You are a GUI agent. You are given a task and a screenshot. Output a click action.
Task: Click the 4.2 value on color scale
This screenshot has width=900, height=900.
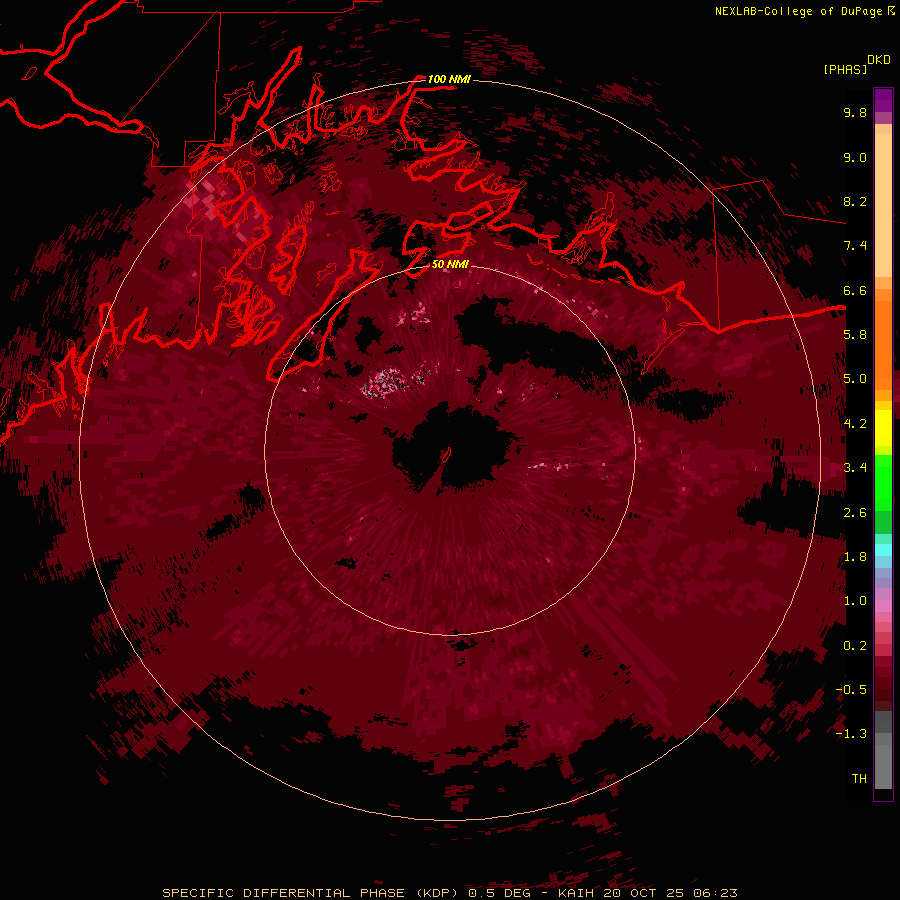tap(855, 424)
